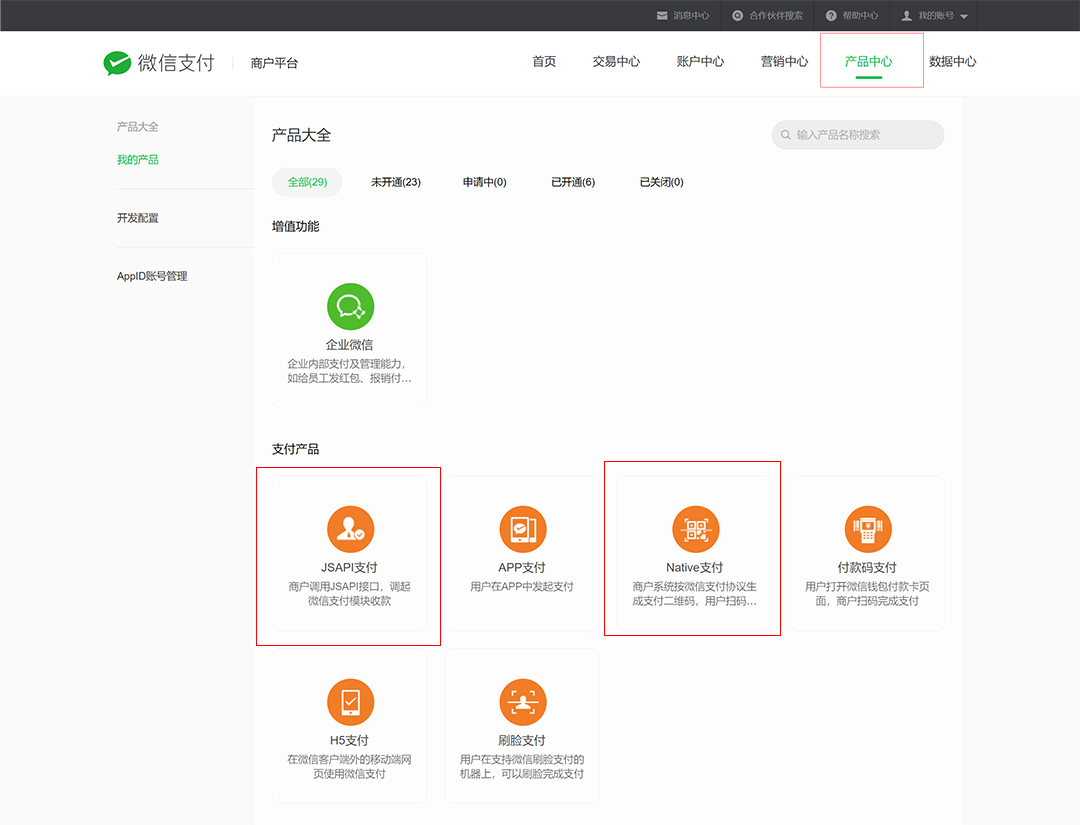Click the H5支付 product title
This screenshot has width=1080, height=825.
click(x=349, y=740)
